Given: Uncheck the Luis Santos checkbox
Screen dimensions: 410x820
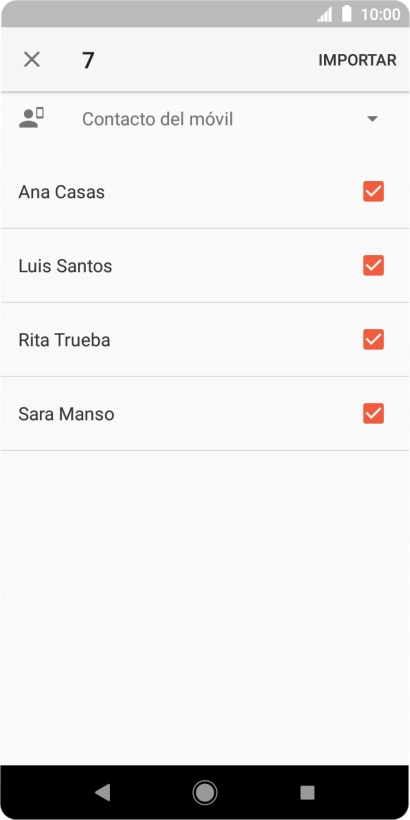Looking at the screenshot, I should 373,266.
